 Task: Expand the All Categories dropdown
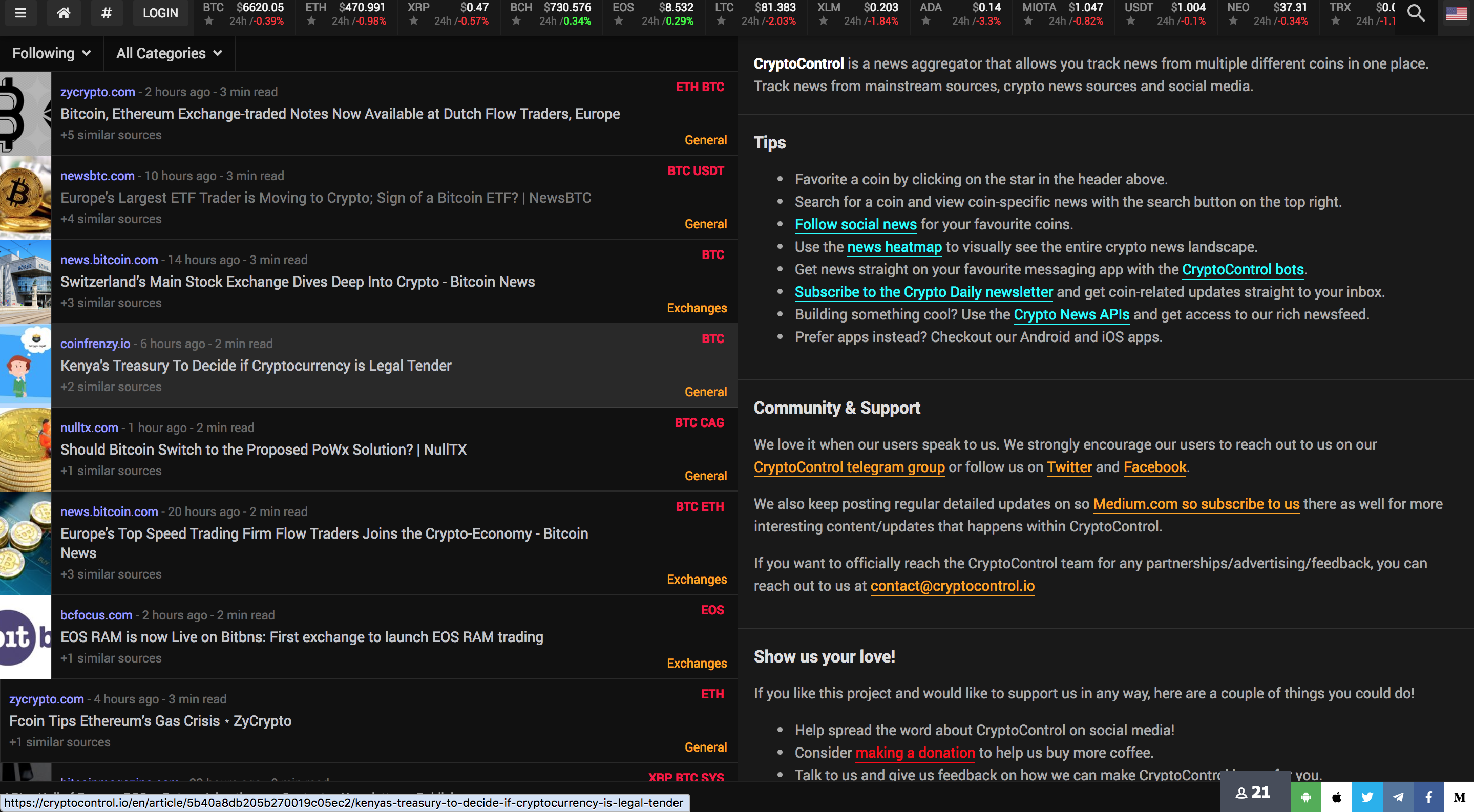pos(169,53)
